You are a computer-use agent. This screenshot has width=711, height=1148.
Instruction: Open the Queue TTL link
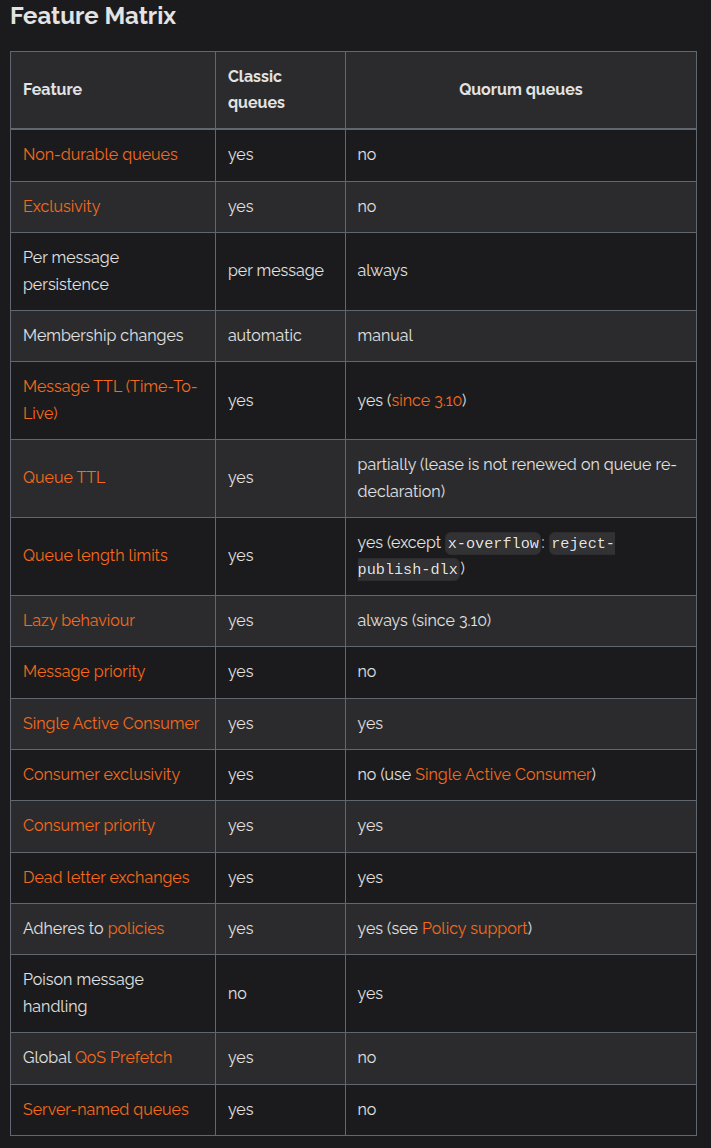click(64, 477)
